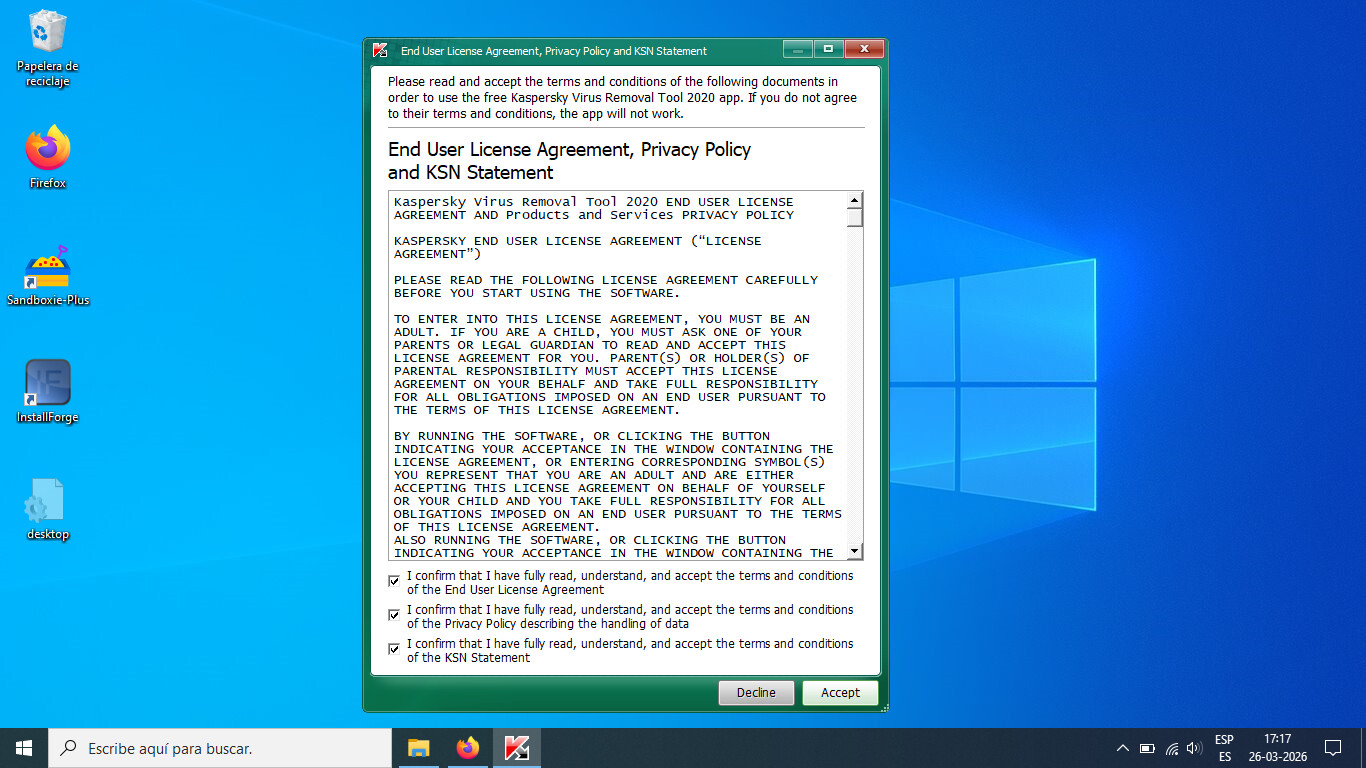Toggle the Privacy Policy confirmation checkbox

[394, 615]
